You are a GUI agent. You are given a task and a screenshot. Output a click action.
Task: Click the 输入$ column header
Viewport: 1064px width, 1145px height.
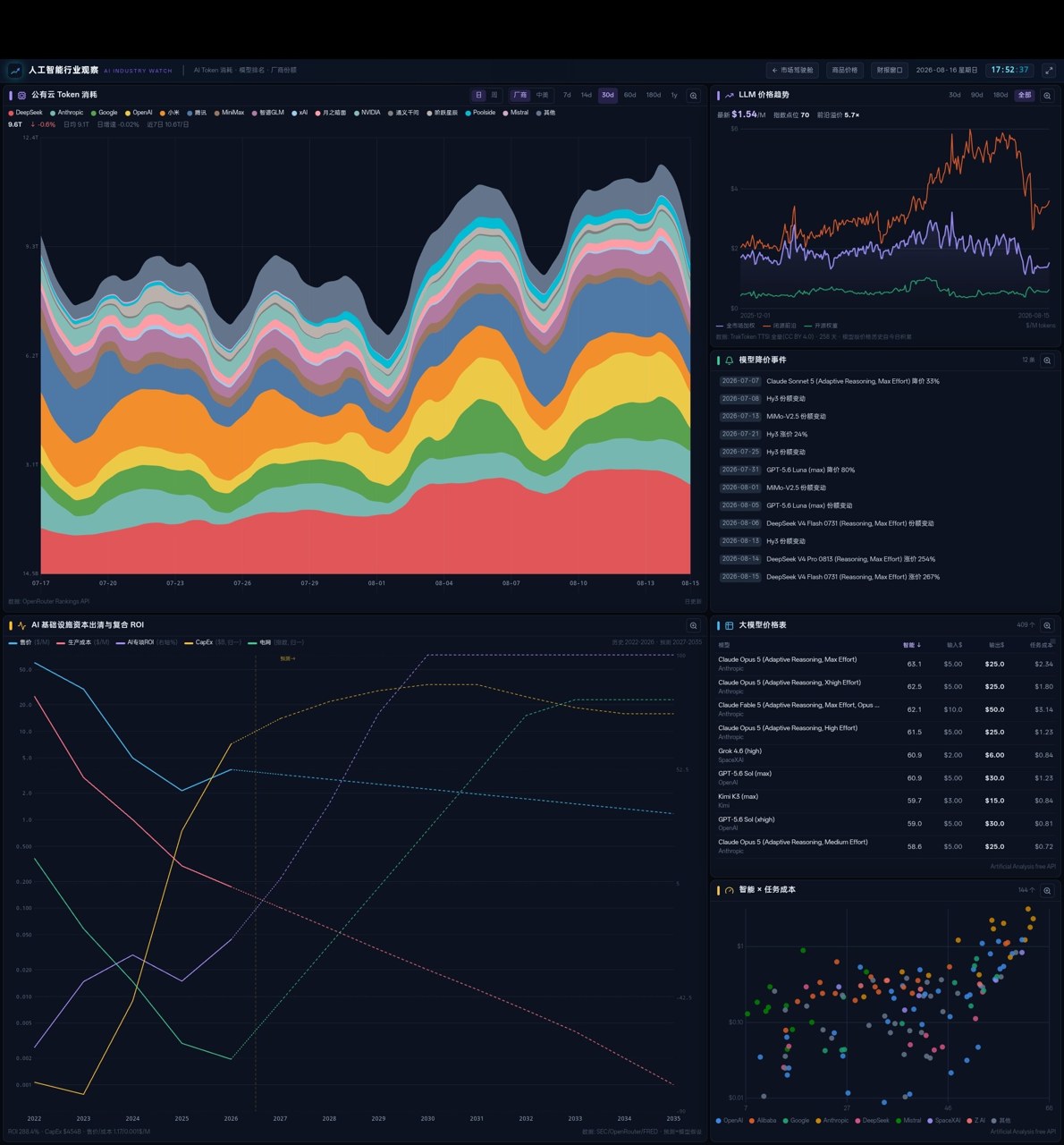pyautogui.click(x=954, y=645)
